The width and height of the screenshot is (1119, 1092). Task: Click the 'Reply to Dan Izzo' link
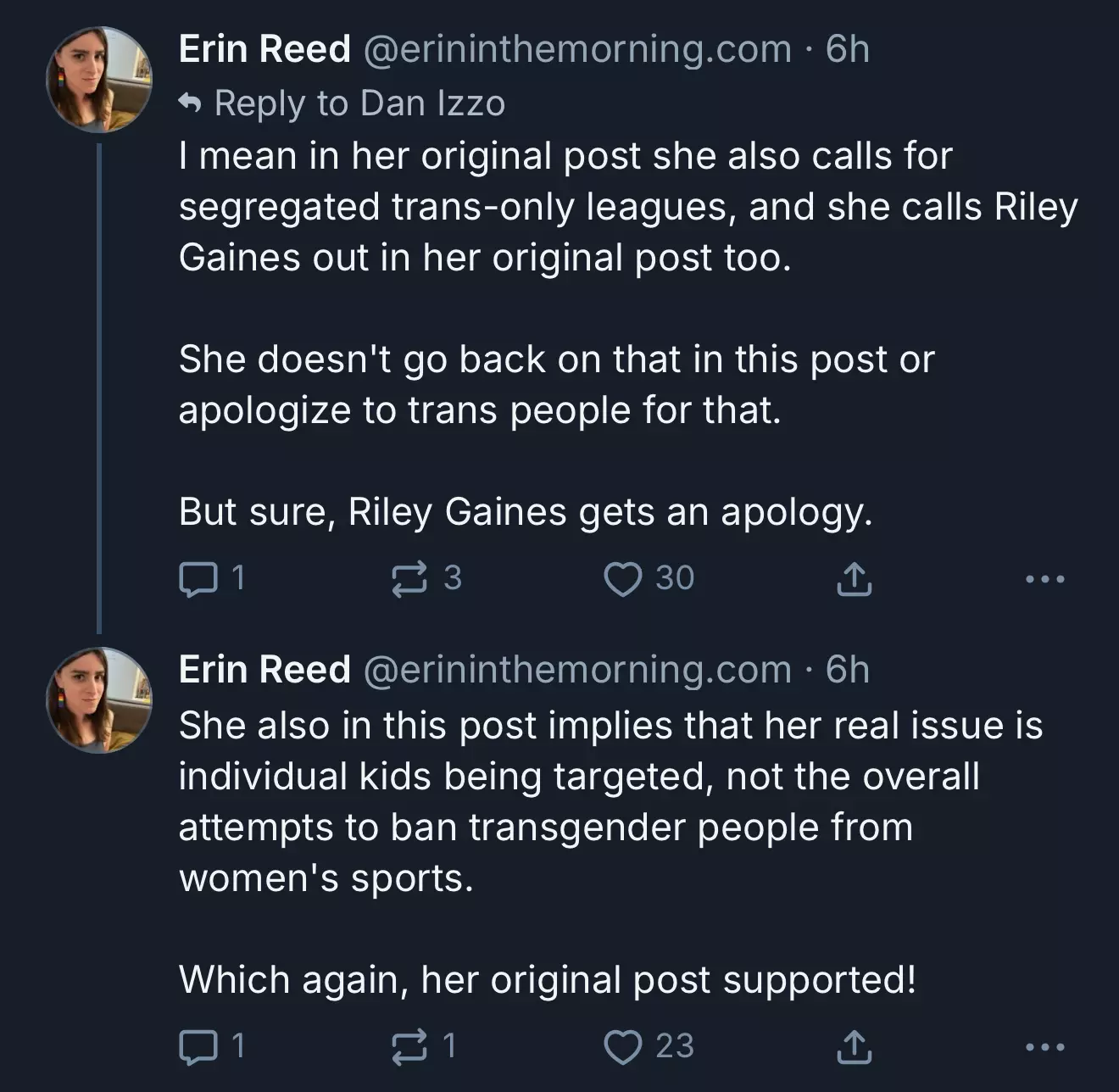pos(359,103)
